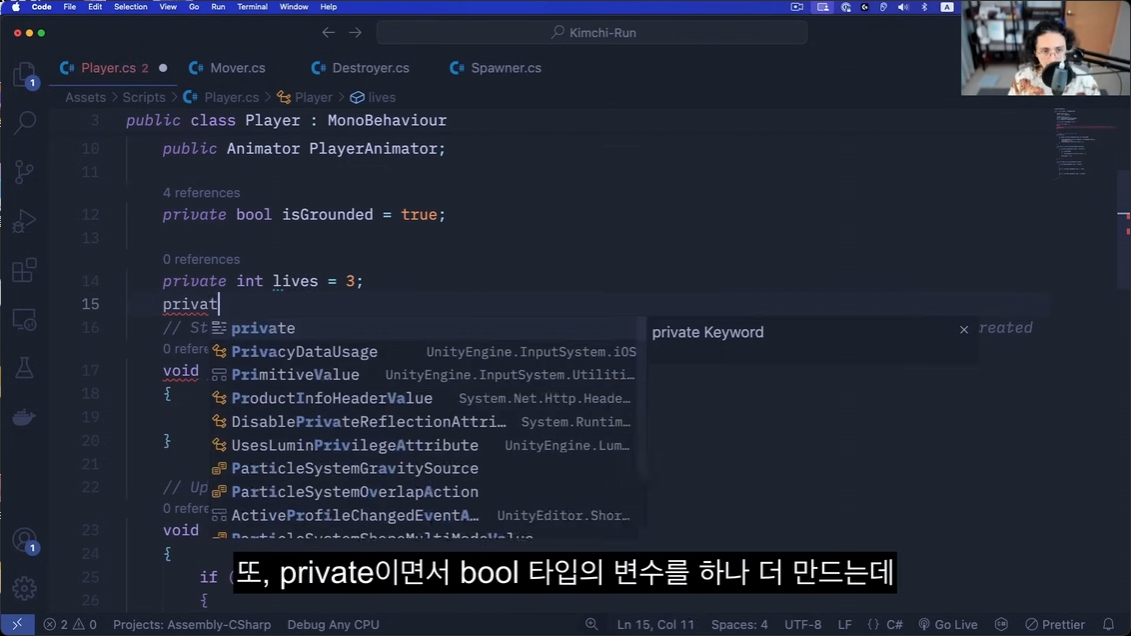Click the Prettier status item

click(x=1055, y=624)
